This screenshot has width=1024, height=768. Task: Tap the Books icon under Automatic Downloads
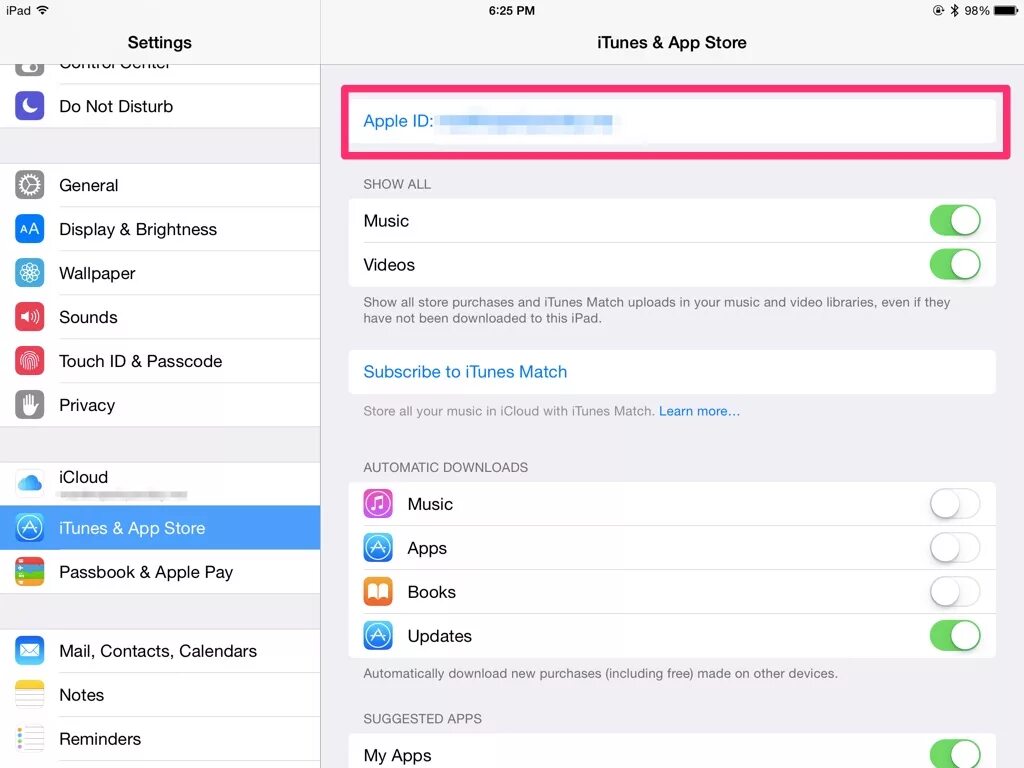click(x=378, y=592)
